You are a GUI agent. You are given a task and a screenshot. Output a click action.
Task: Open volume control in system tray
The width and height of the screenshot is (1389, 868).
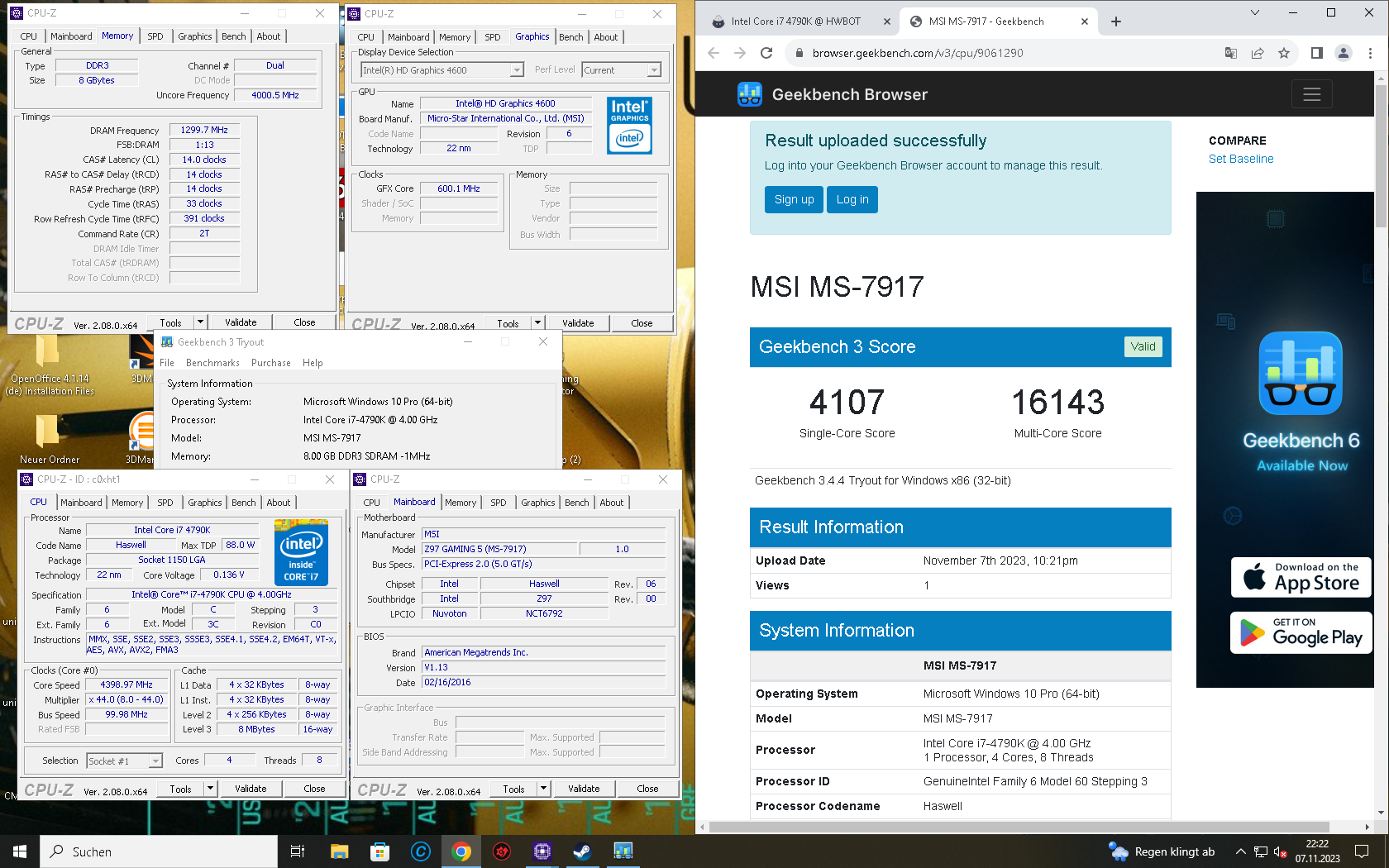(x=1279, y=851)
